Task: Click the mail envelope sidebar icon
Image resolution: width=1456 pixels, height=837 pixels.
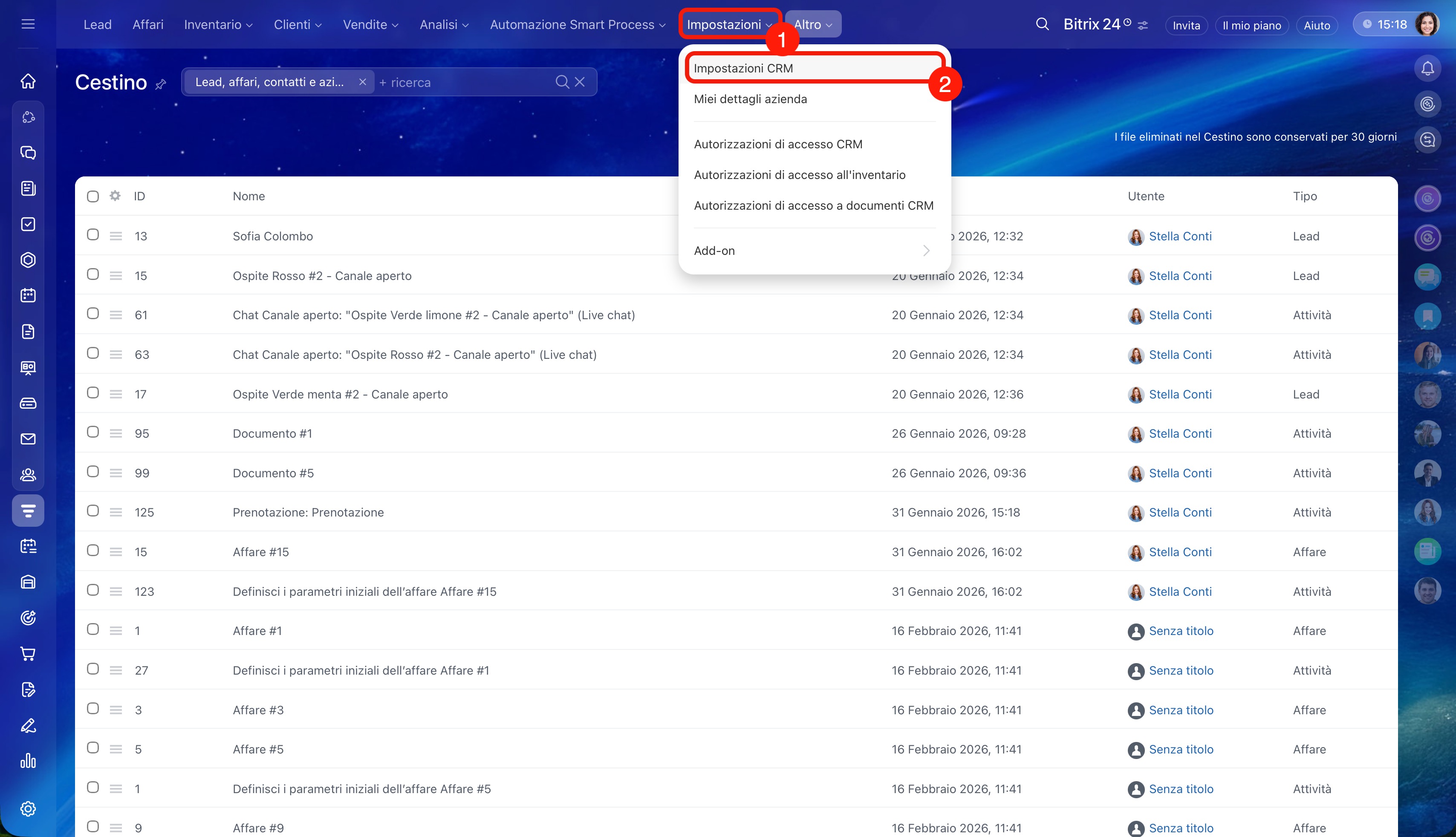Action: pyautogui.click(x=28, y=439)
